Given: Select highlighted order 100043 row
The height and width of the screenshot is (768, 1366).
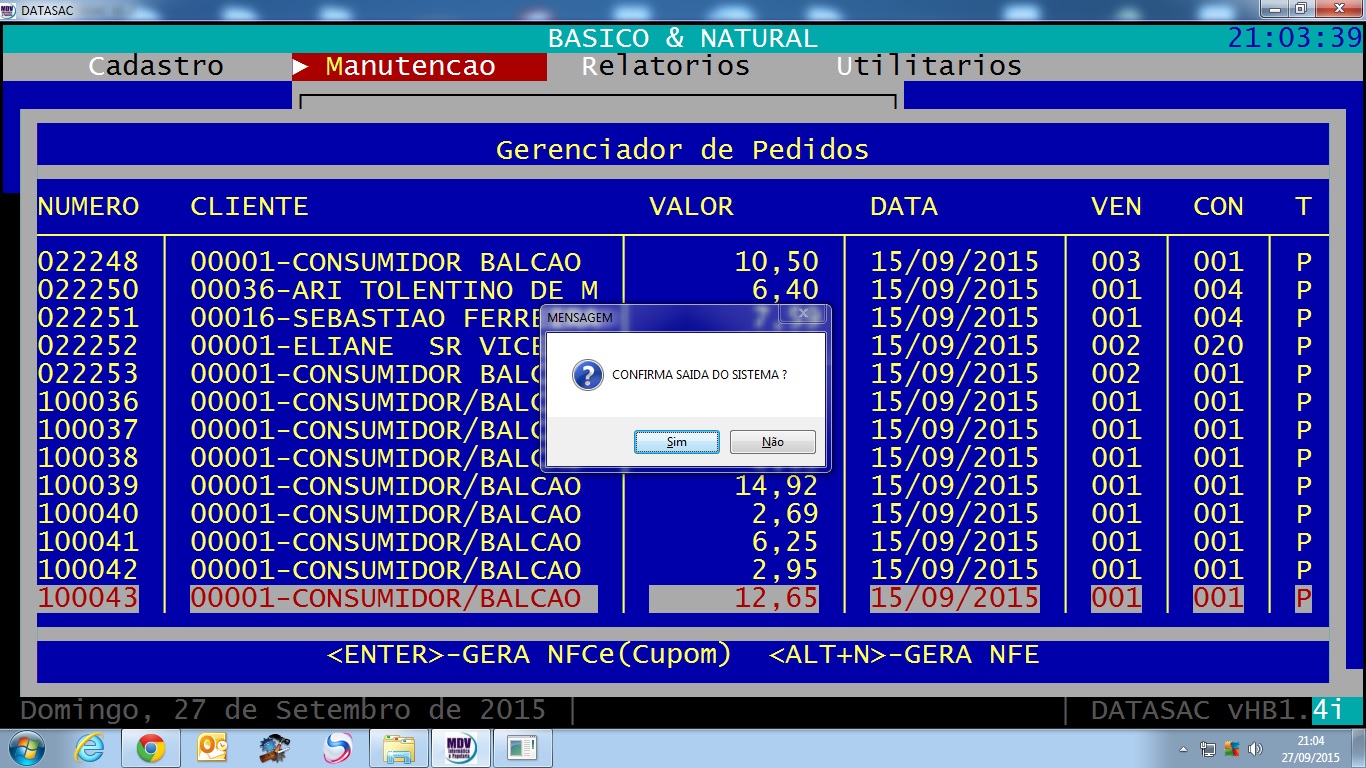Looking at the screenshot, I should 88,598.
